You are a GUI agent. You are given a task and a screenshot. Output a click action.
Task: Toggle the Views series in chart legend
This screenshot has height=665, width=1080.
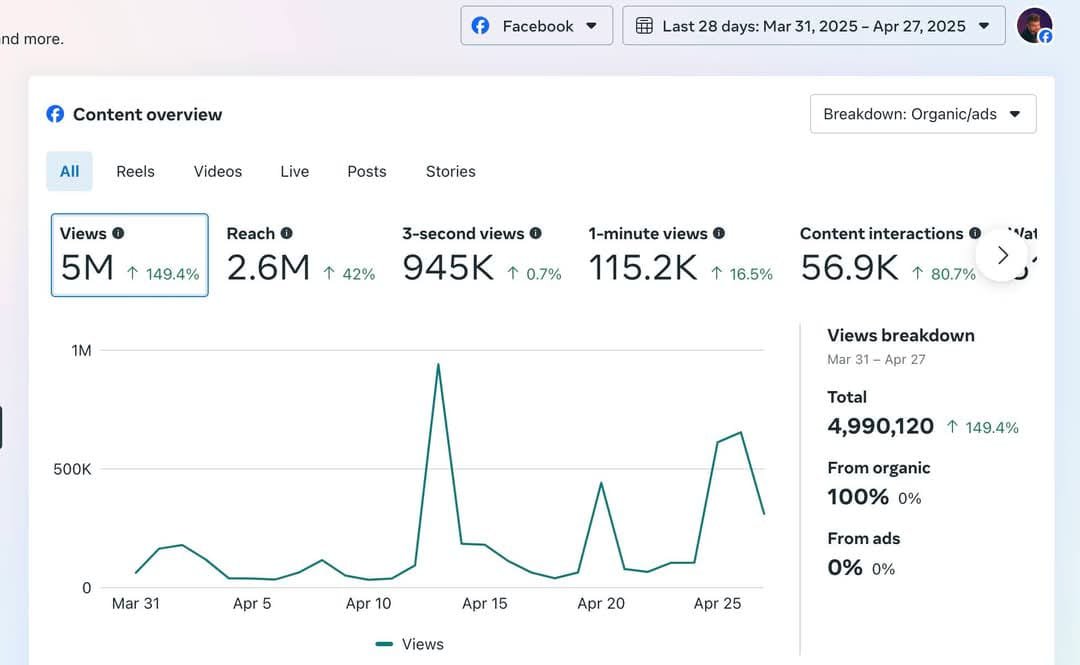click(x=410, y=644)
